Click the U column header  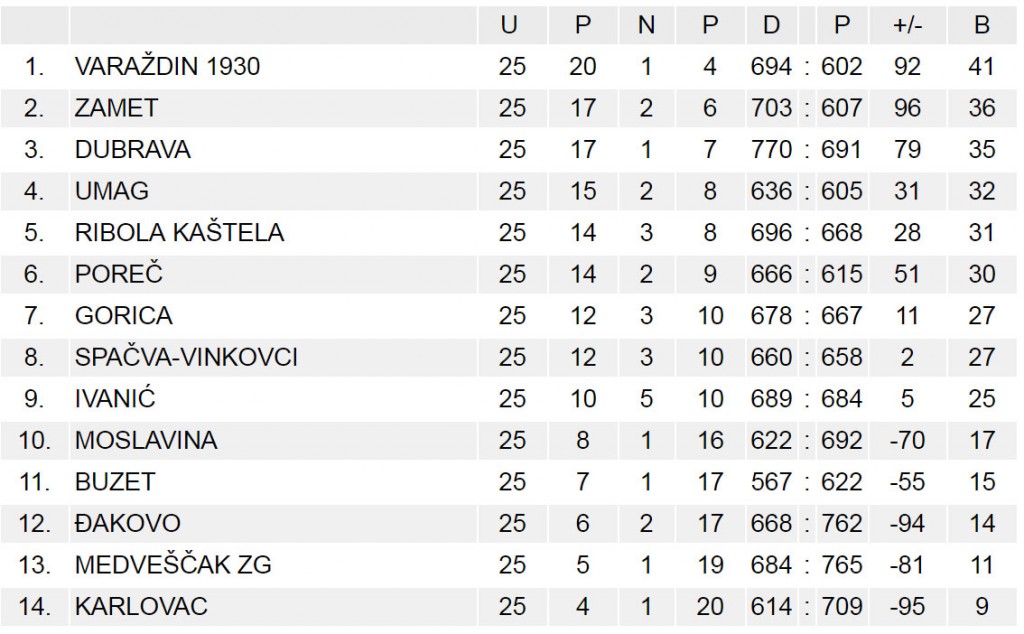pos(510,26)
